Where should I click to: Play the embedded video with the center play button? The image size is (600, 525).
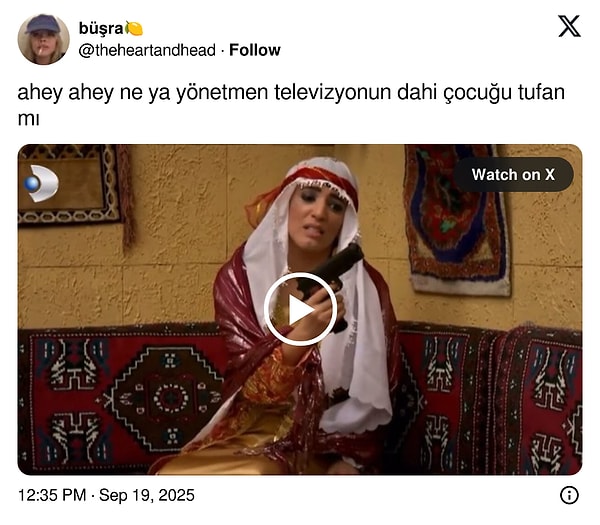tap(300, 309)
